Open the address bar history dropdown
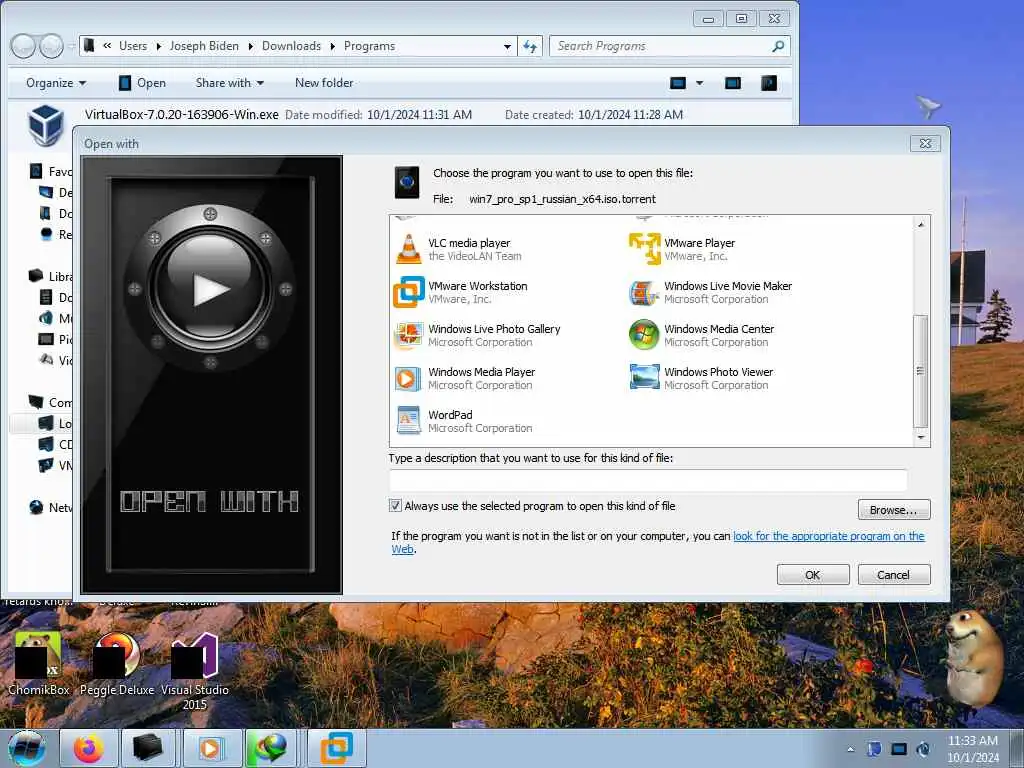Image resolution: width=1024 pixels, height=768 pixels. click(507, 46)
